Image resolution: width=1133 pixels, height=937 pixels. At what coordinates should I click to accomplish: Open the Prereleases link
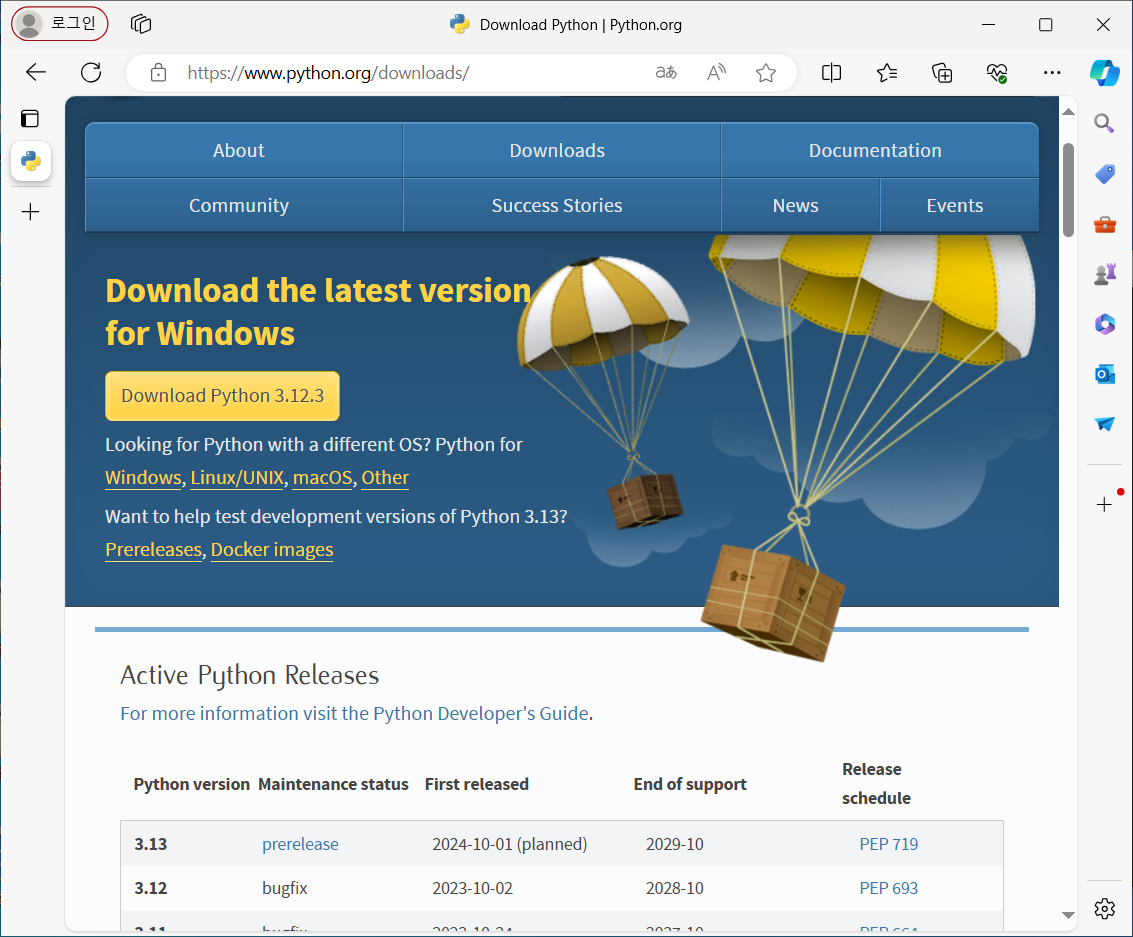point(153,550)
